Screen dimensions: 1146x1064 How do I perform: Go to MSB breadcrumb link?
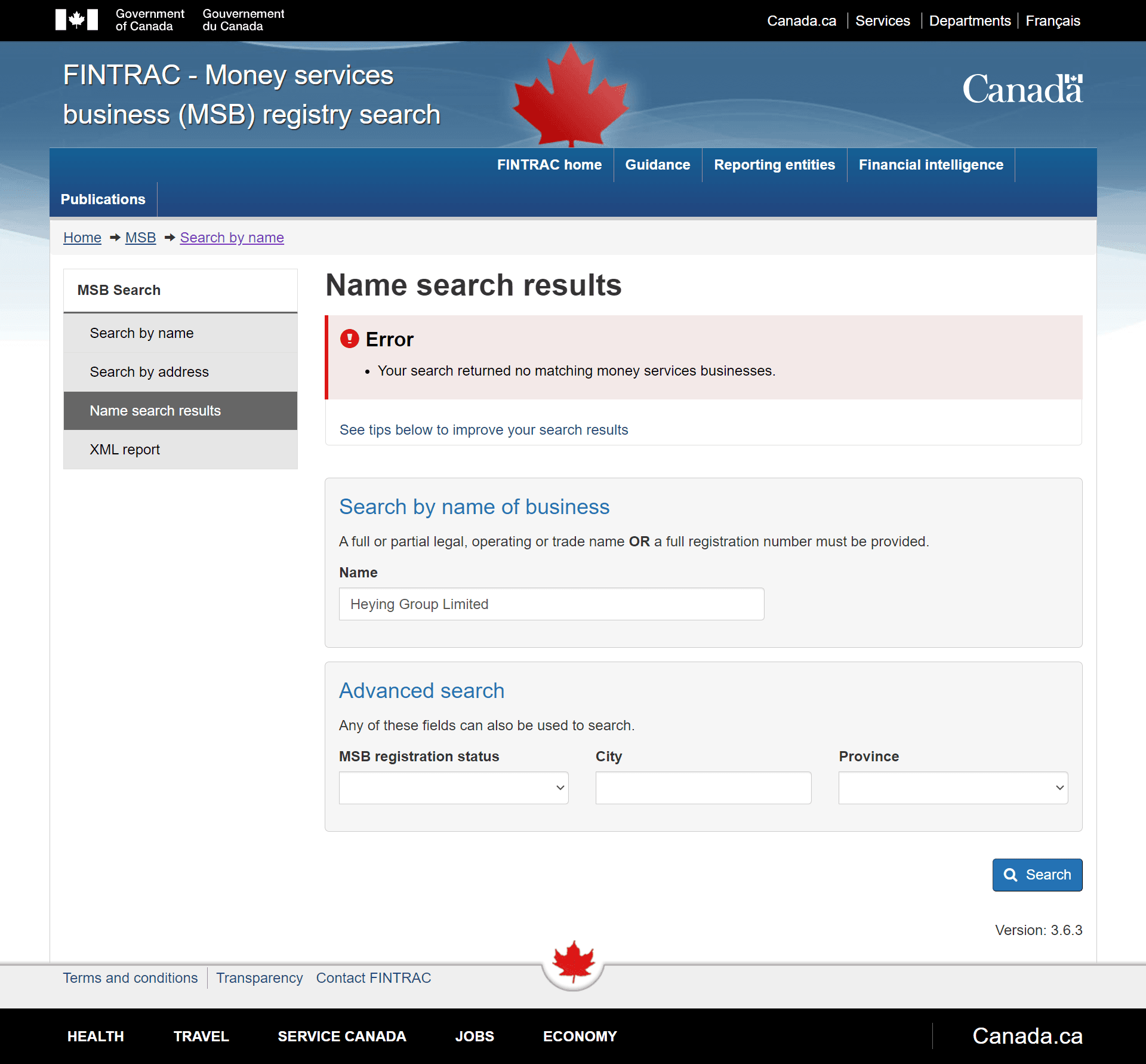click(x=140, y=238)
